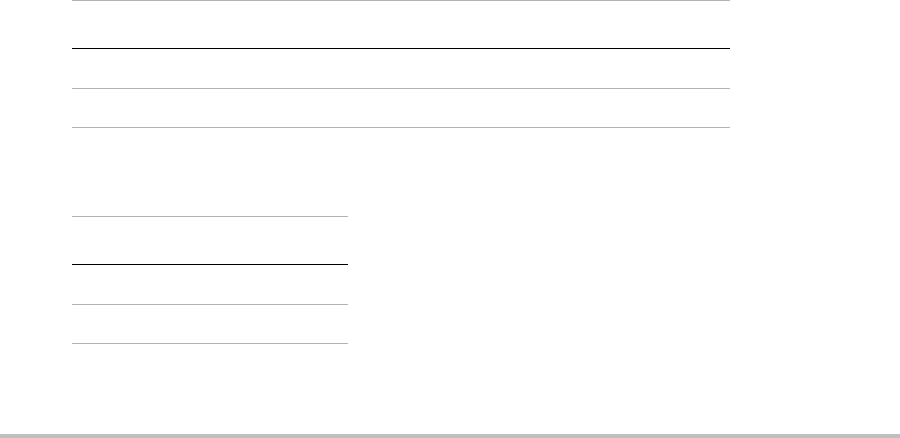Click the black header line of the narrow table
This screenshot has width=900, height=438.
pyautogui.click(x=210, y=265)
